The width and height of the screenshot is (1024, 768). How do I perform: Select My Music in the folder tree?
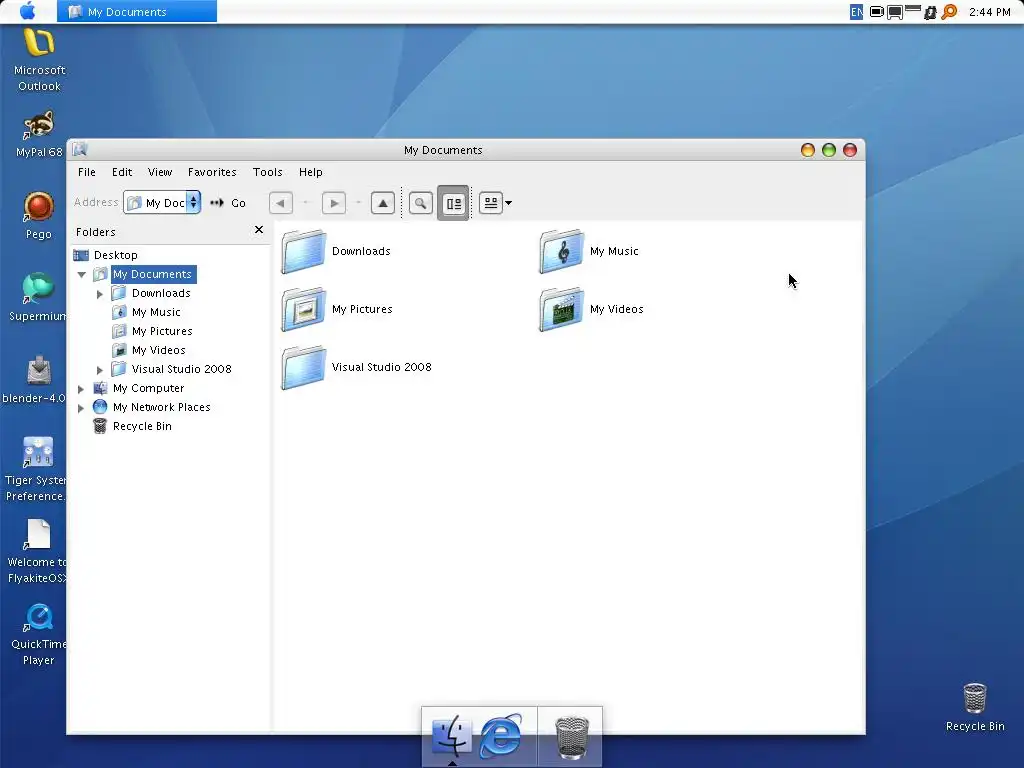pos(156,312)
